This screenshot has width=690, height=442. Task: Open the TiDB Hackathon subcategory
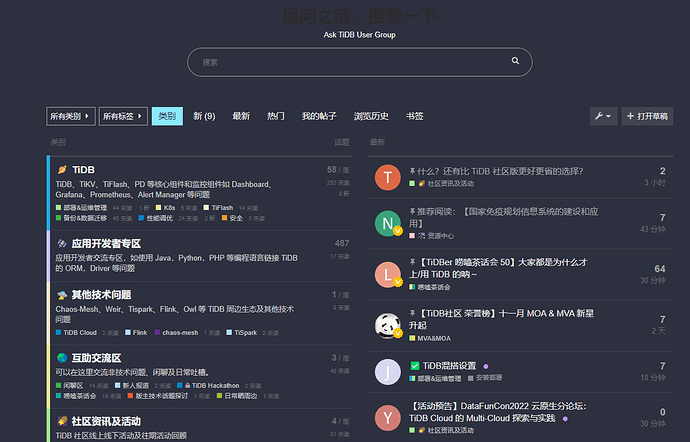click(208, 386)
